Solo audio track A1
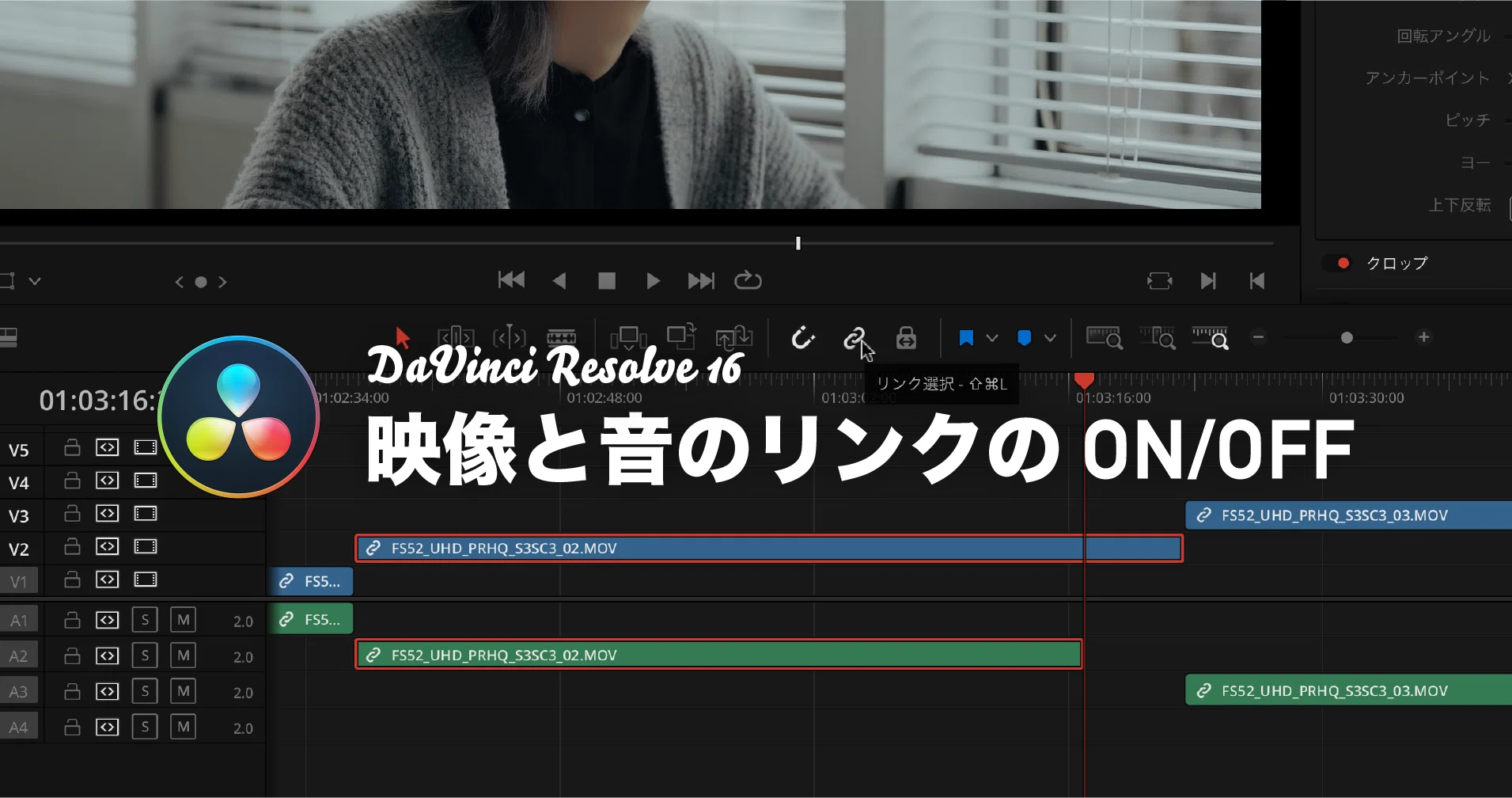The height and width of the screenshot is (798, 1512). pyautogui.click(x=145, y=620)
